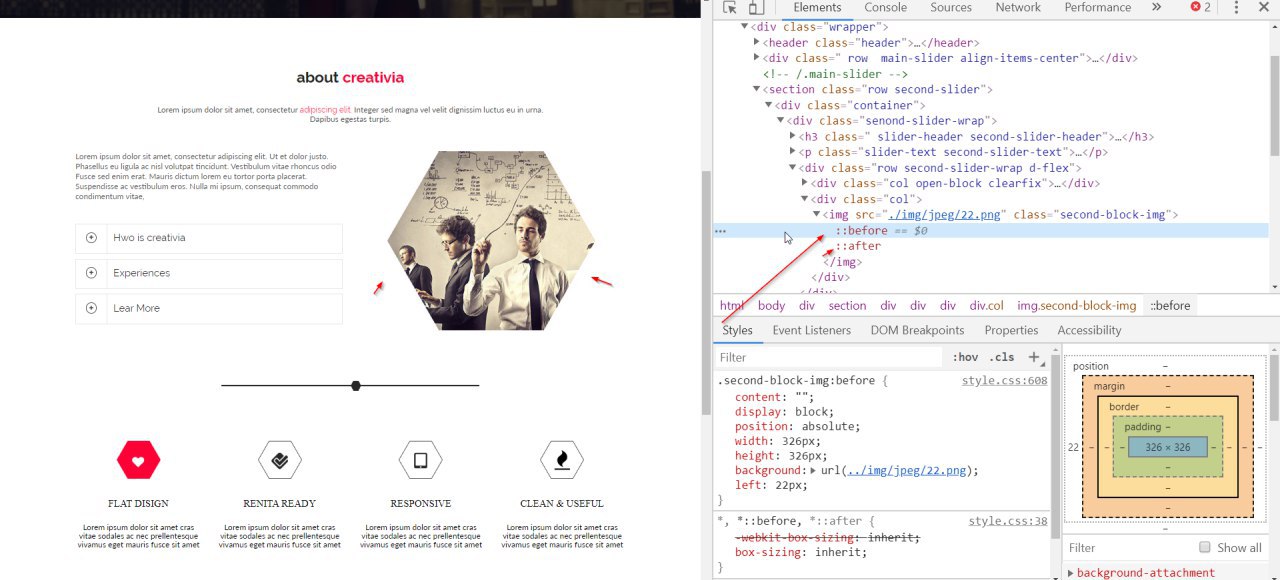Viewport: 1280px width, 580px height.
Task: Click the Clean & Useful flame icon
Action: coord(562,460)
